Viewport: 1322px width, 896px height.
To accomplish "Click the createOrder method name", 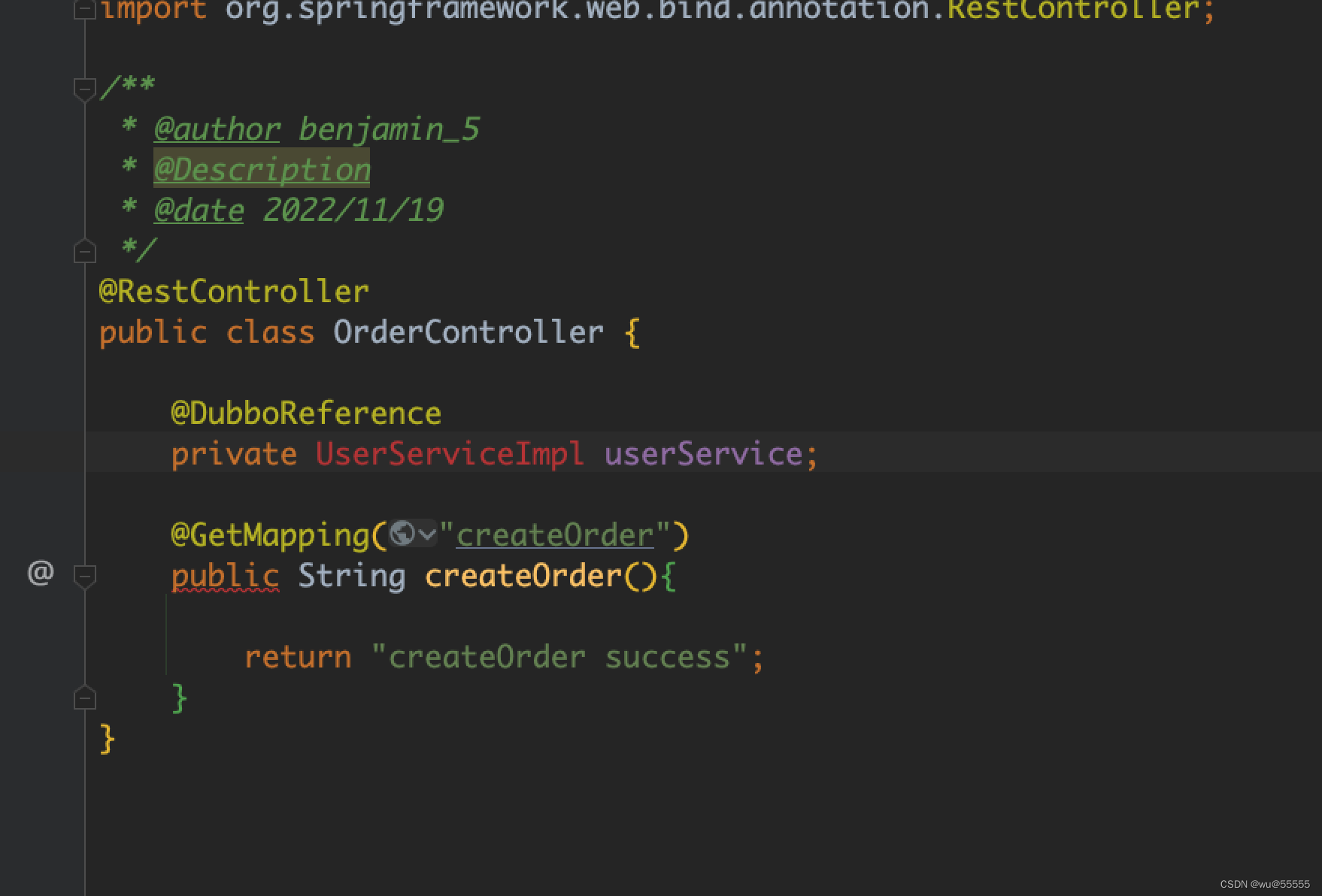I will (x=523, y=577).
